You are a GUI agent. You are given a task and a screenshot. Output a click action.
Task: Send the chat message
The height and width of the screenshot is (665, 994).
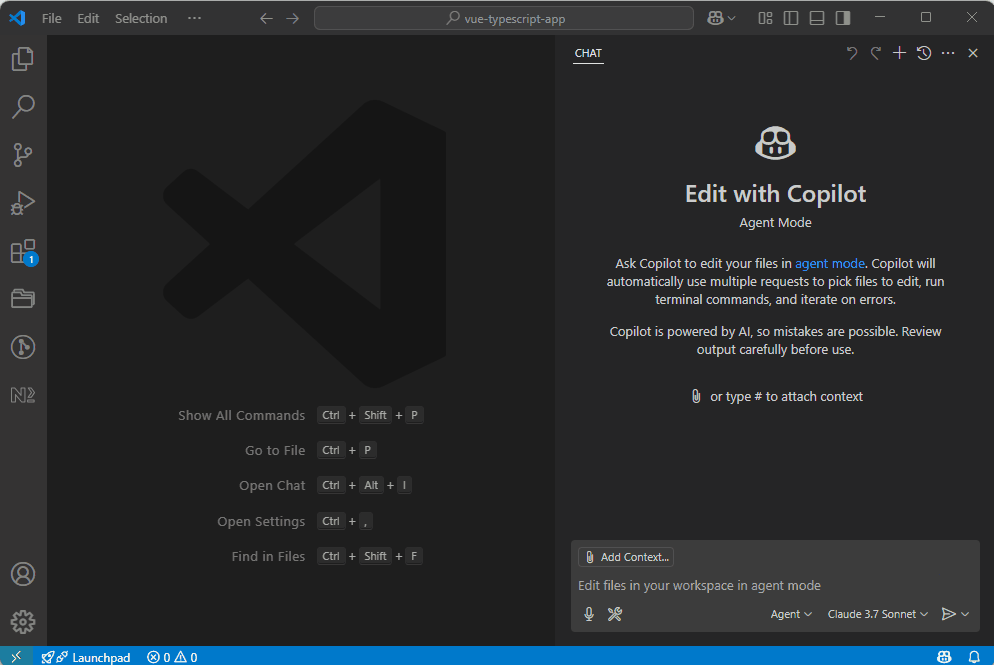point(948,614)
